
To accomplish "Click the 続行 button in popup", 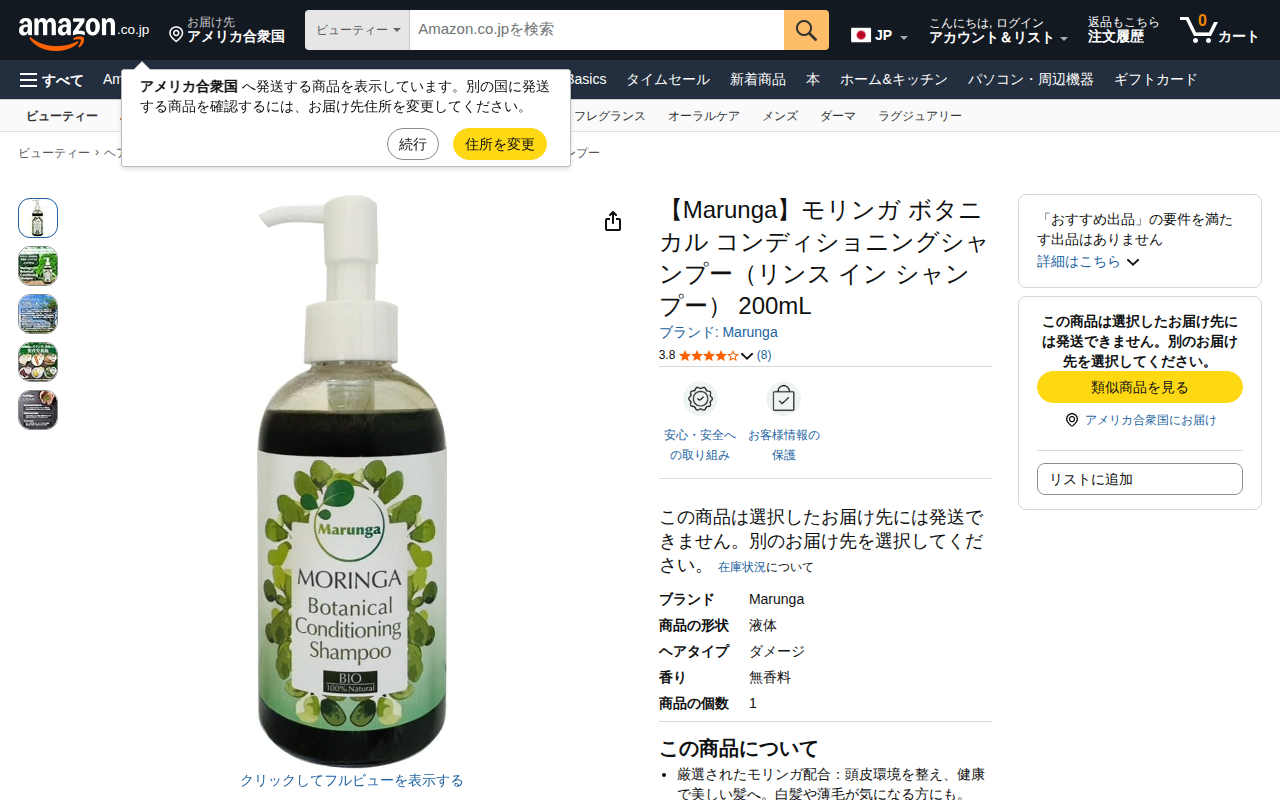I will [x=413, y=144].
